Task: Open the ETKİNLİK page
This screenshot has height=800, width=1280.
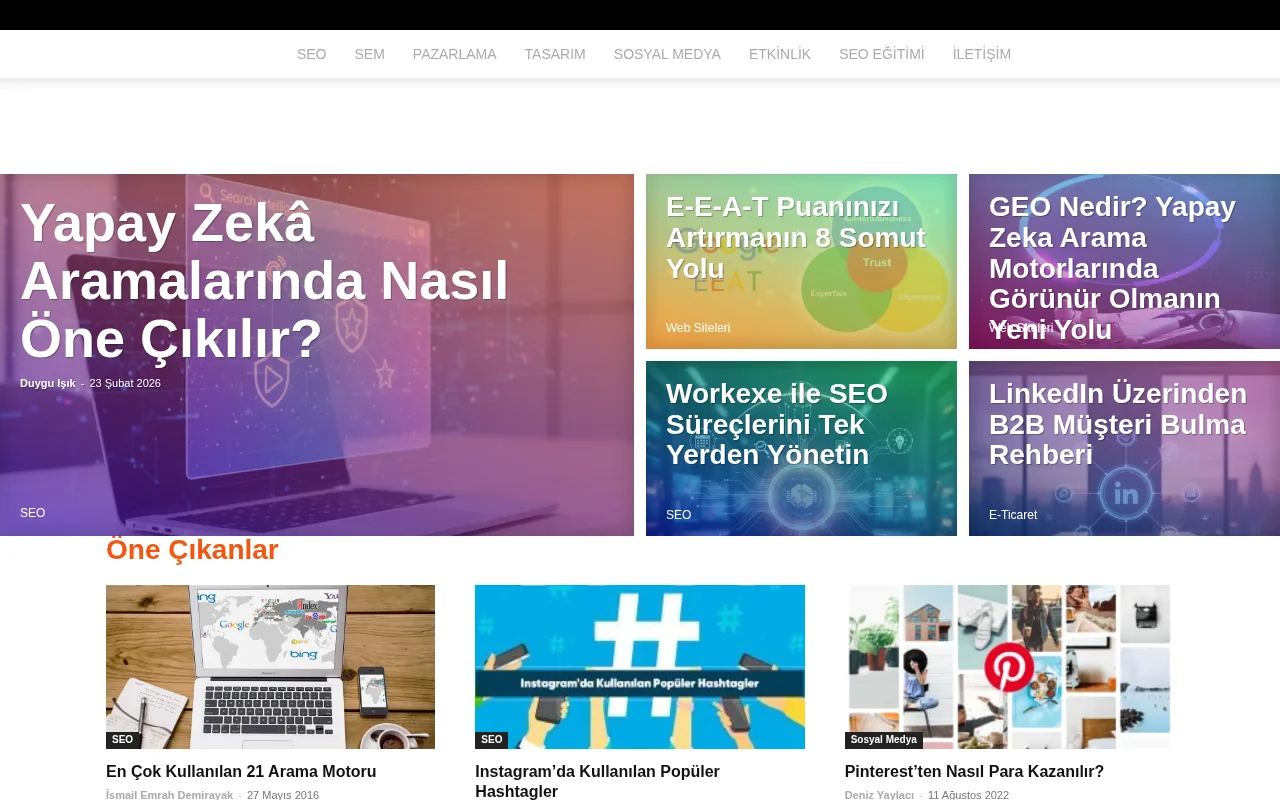Action: tap(780, 54)
